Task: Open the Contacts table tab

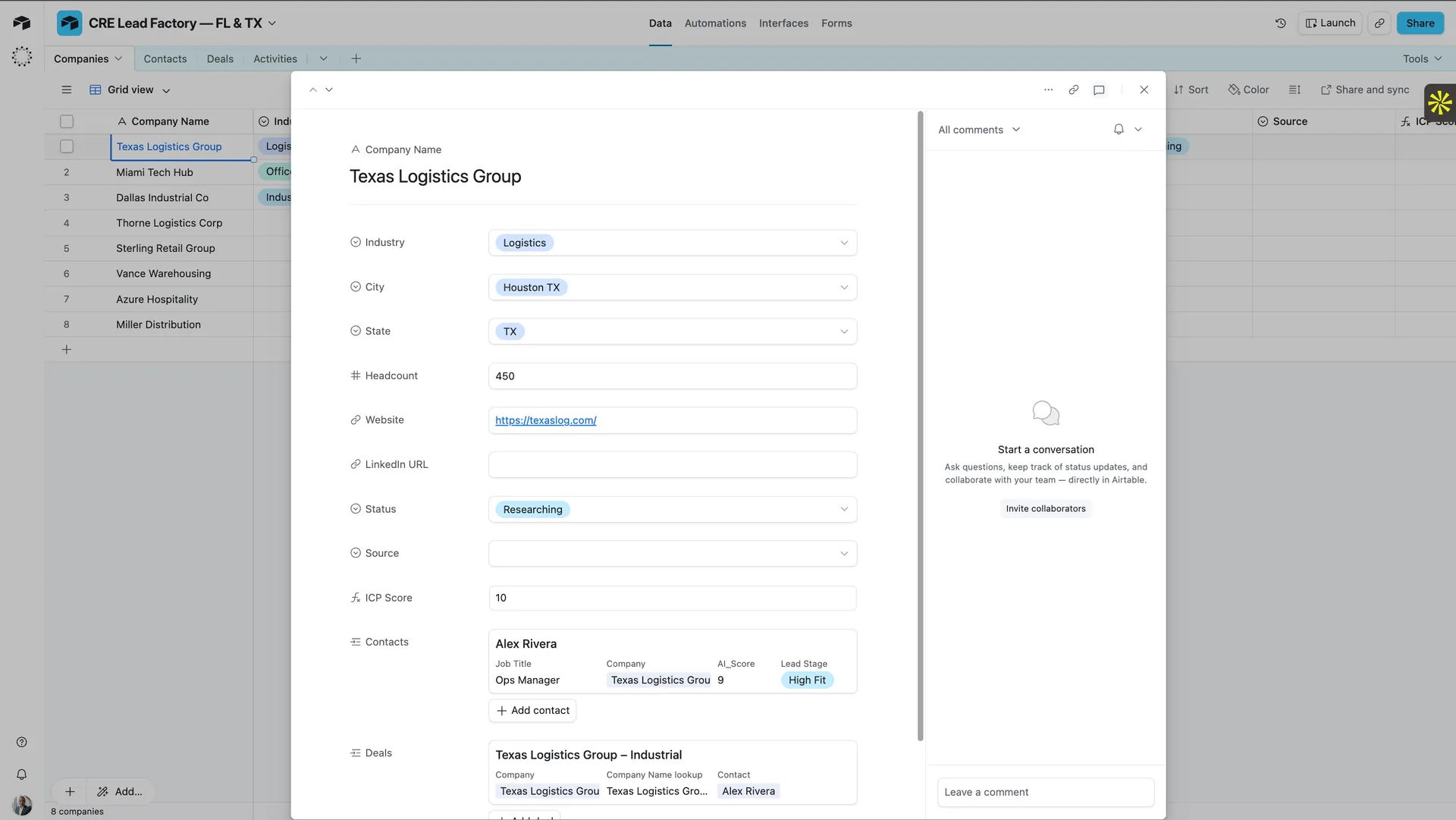Action: pyautogui.click(x=165, y=58)
